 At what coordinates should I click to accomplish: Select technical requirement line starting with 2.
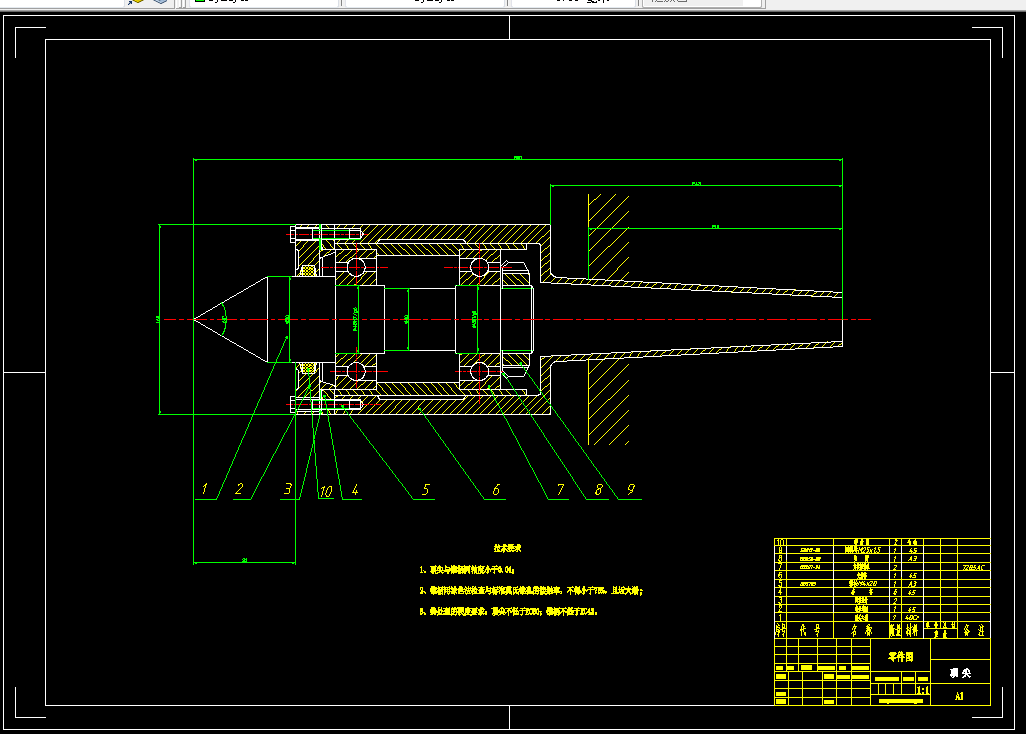(x=531, y=591)
